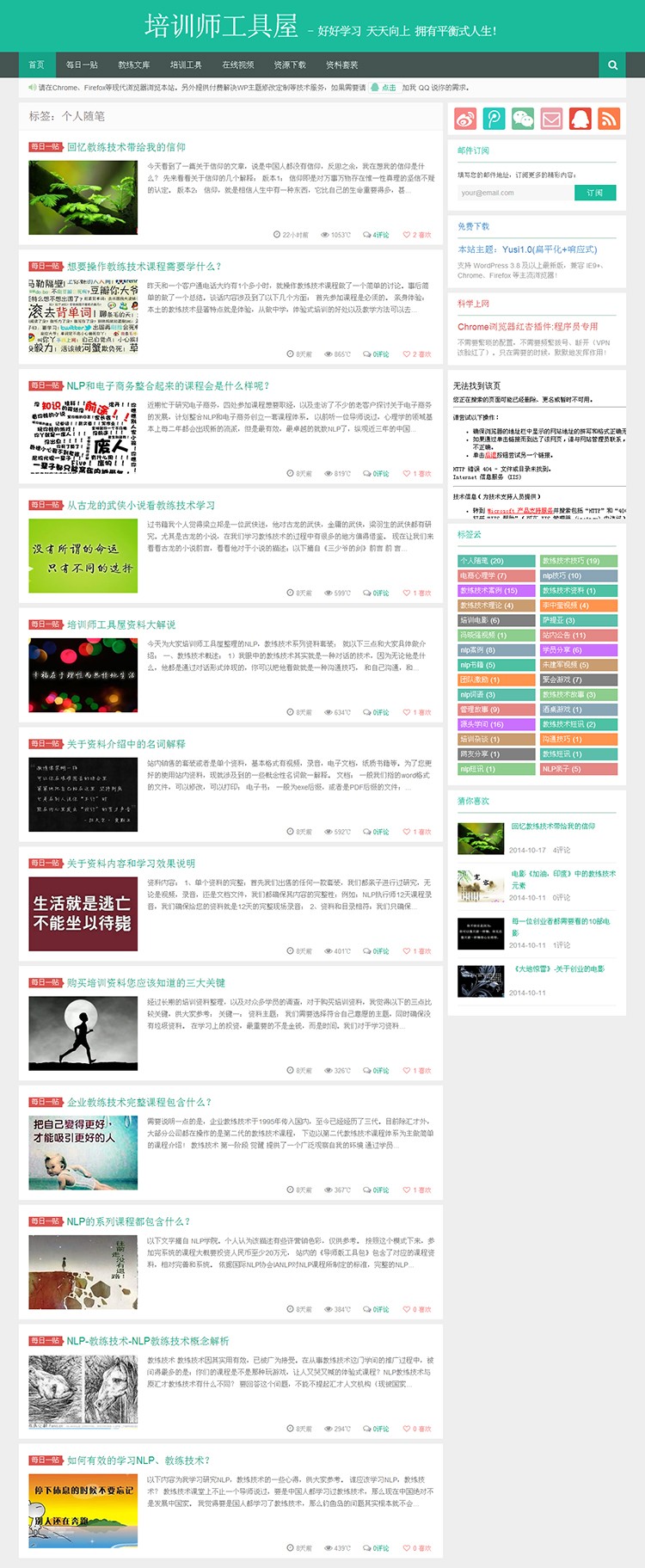This screenshot has width=645, height=1568.
Task: Click the search magnifier in navbar
Action: [x=612, y=65]
